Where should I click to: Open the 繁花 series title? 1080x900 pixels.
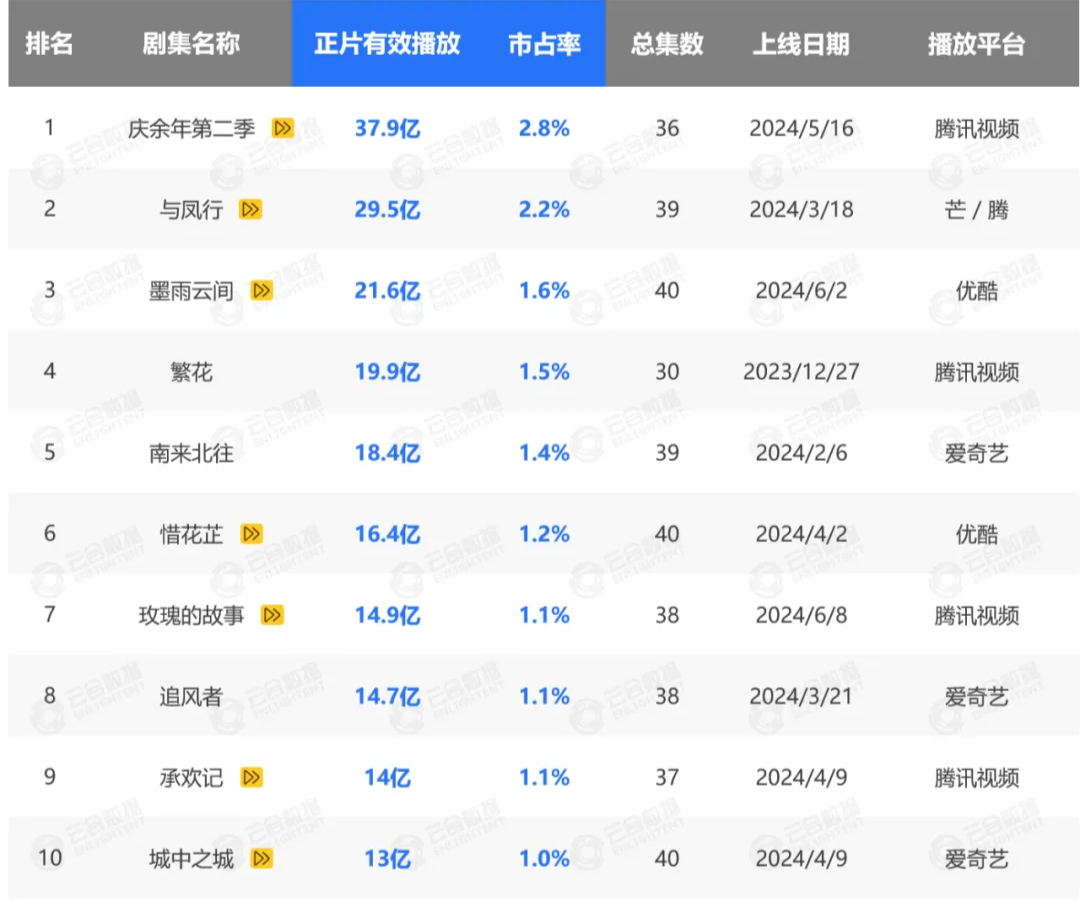(191, 372)
